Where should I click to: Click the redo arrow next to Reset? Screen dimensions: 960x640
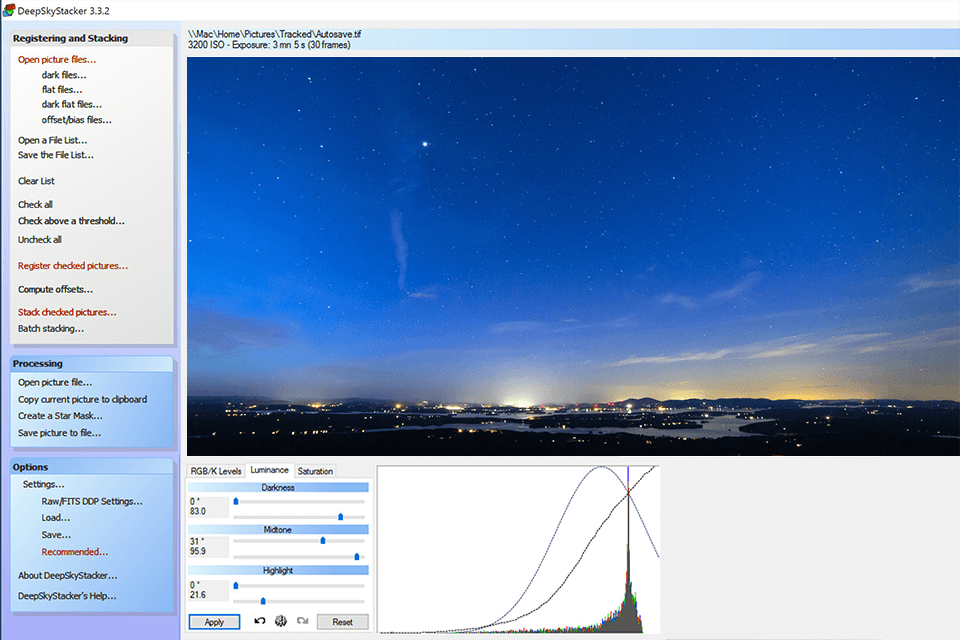click(301, 621)
